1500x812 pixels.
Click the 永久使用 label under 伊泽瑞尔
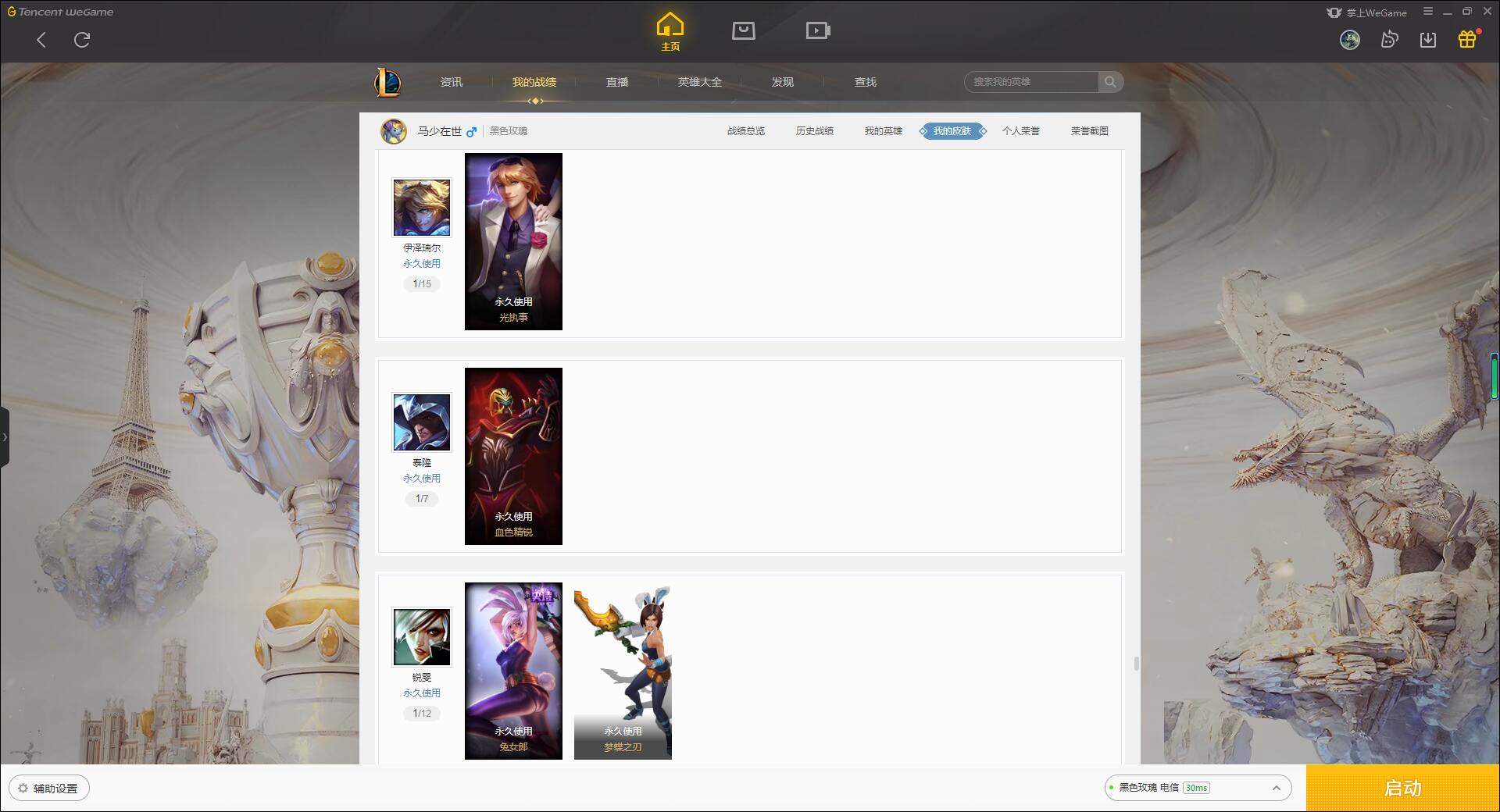tap(422, 264)
